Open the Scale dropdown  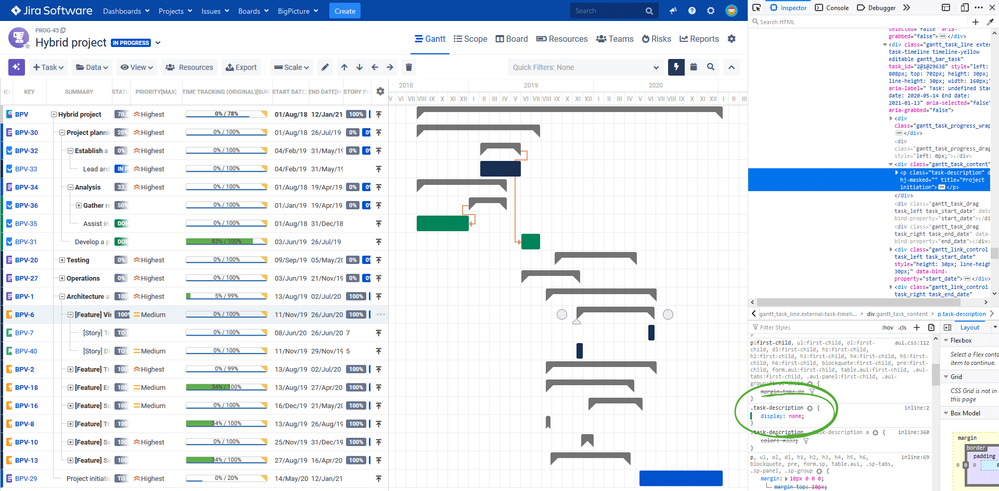tap(291, 67)
